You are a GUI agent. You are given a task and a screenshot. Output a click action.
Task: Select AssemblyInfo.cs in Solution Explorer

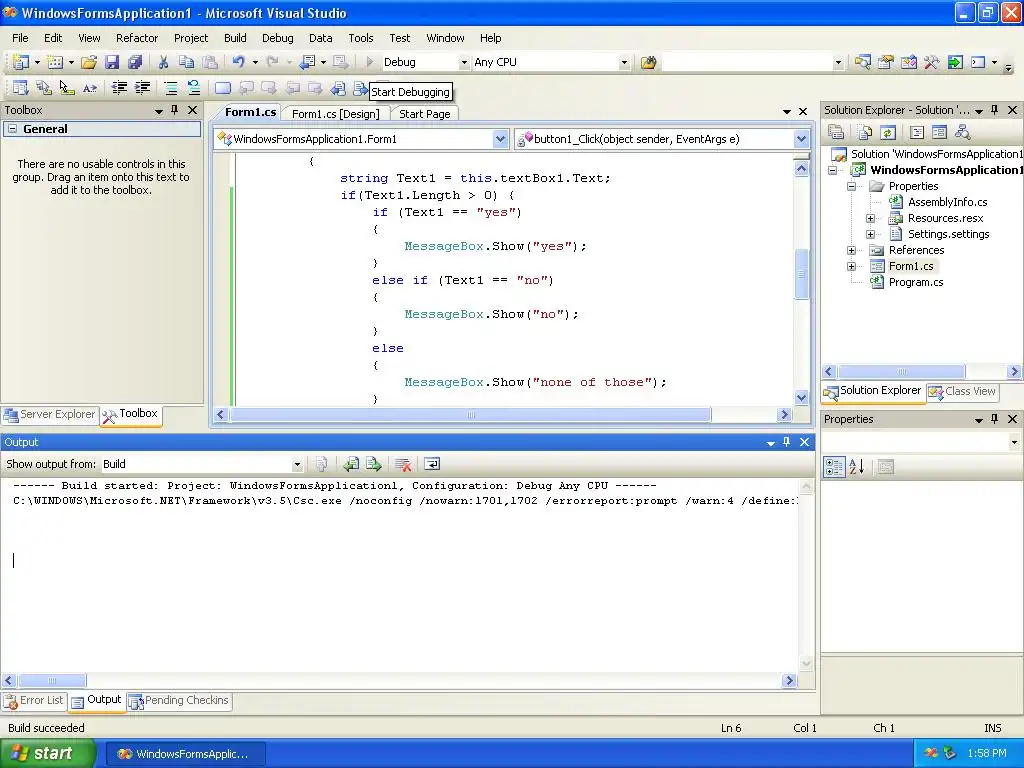click(x=947, y=202)
